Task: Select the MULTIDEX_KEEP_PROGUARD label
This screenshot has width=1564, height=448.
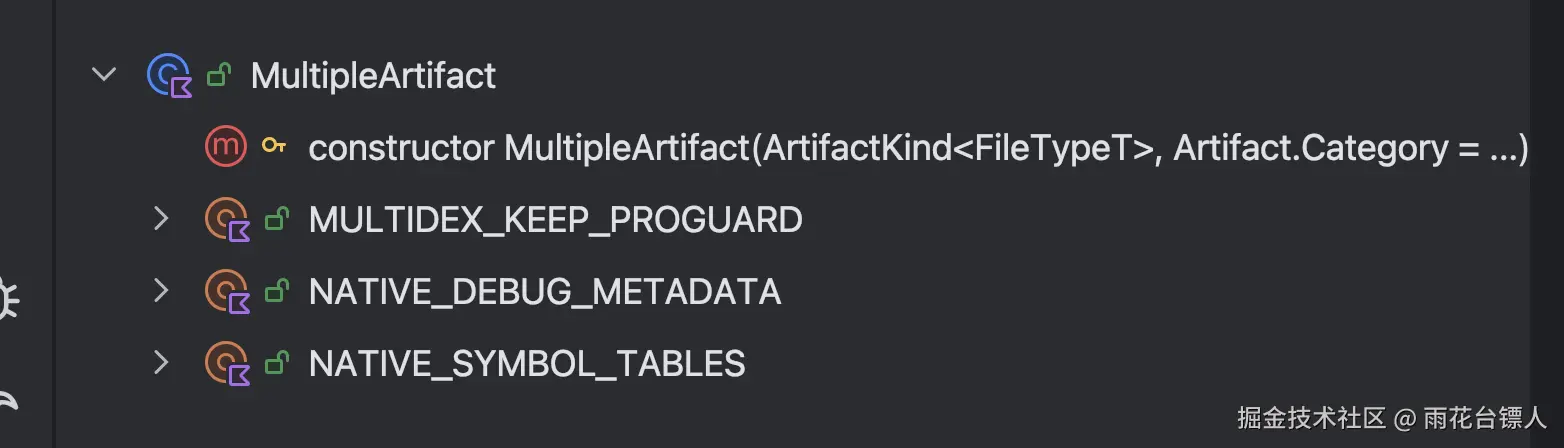Action: pyautogui.click(x=555, y=220)
